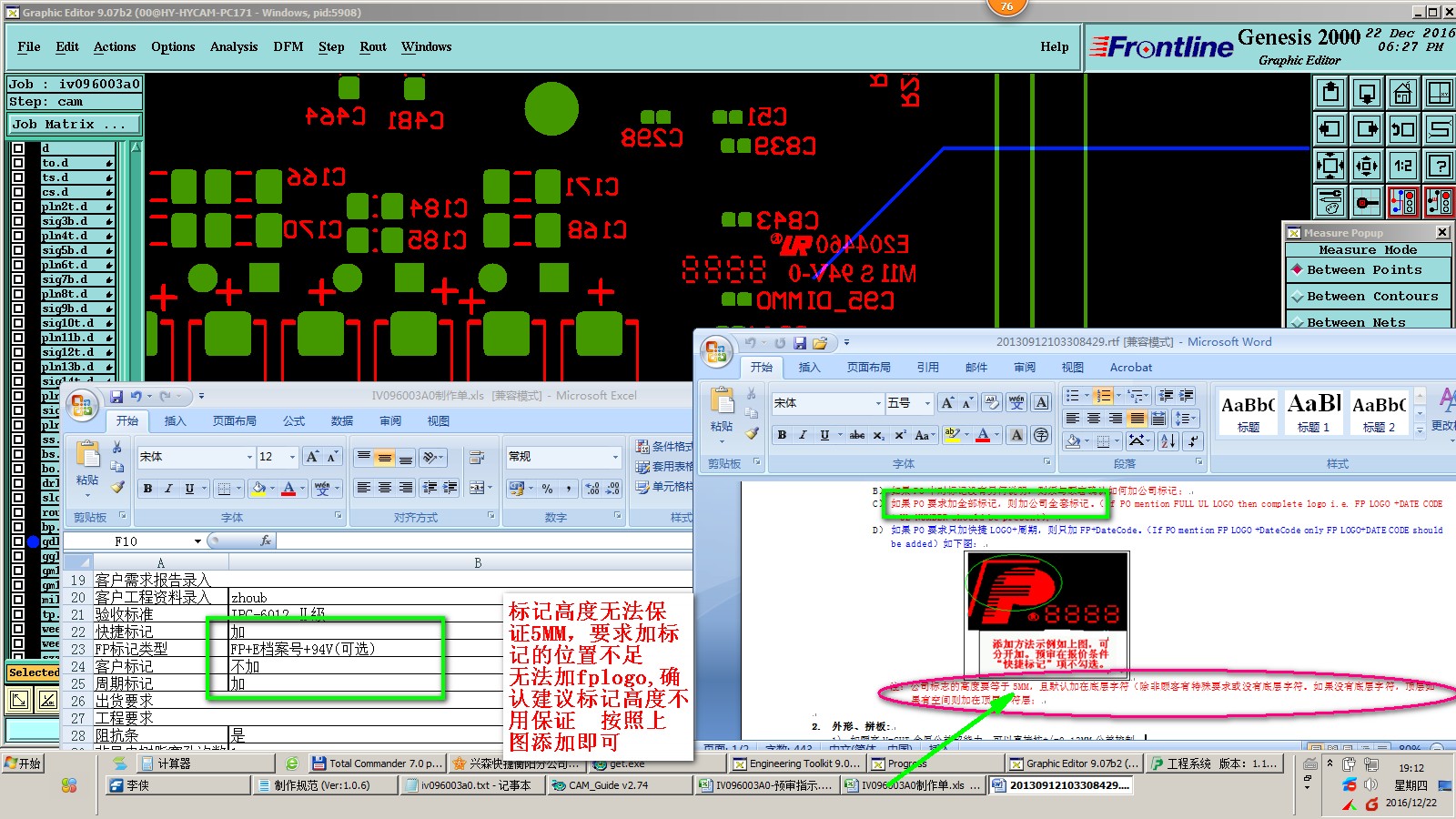The height and width of the screenshot is (819, 1456).
Task: Open Word font name dropdown 宋体
Action: [878, 402]
